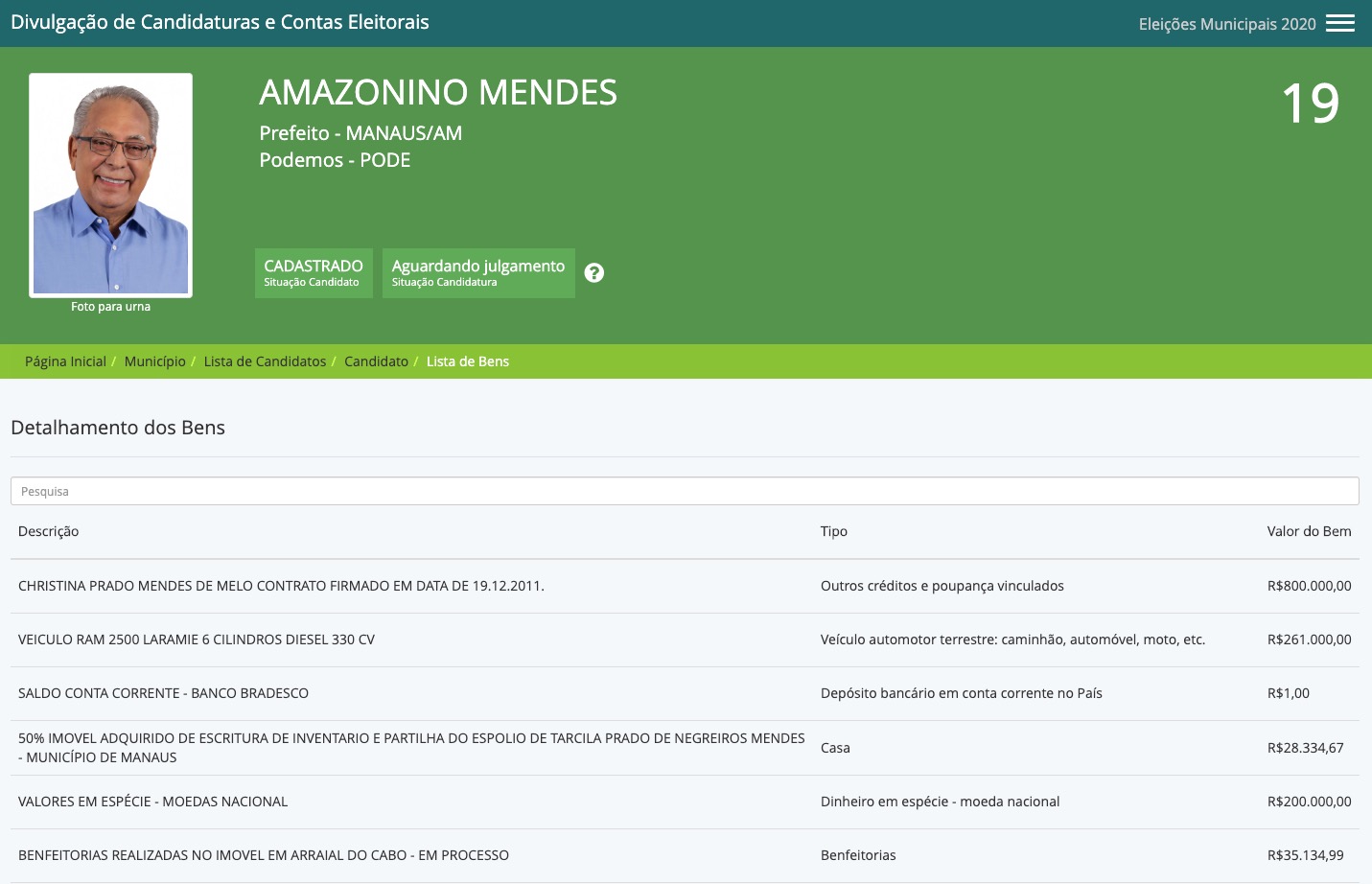Click the Eleições Municipais 2020 label

click(x=1226, y=24)
